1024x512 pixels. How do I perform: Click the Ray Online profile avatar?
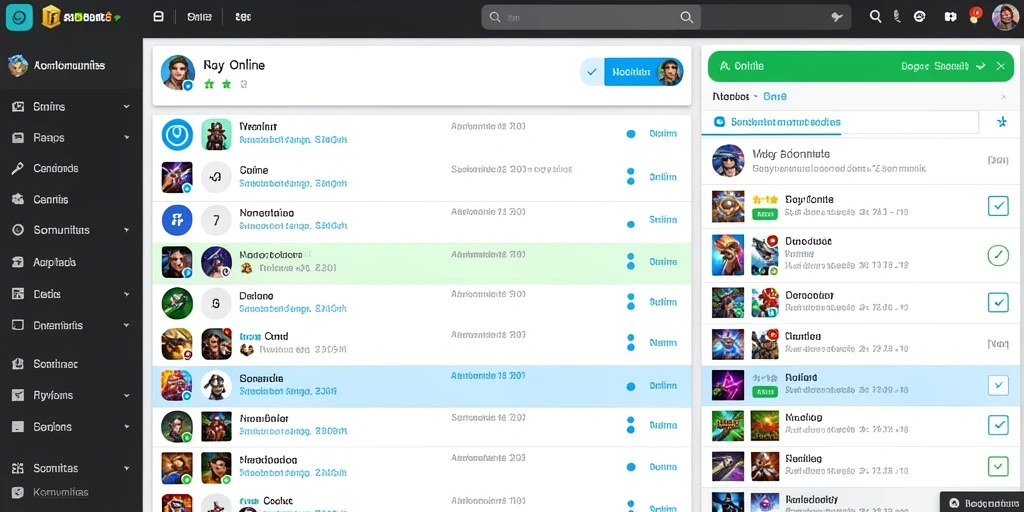[178, 72]
